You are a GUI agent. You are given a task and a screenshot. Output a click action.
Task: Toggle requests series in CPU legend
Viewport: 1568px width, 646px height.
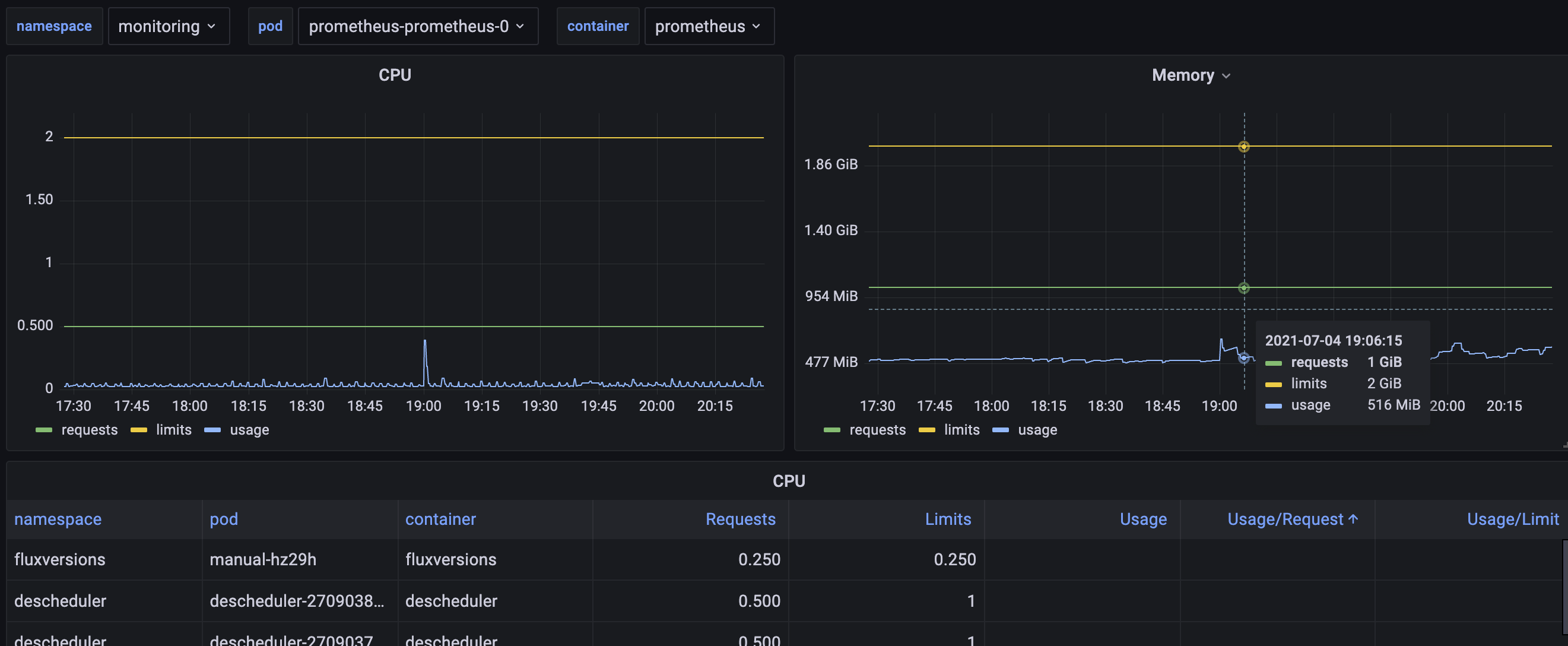89,430
